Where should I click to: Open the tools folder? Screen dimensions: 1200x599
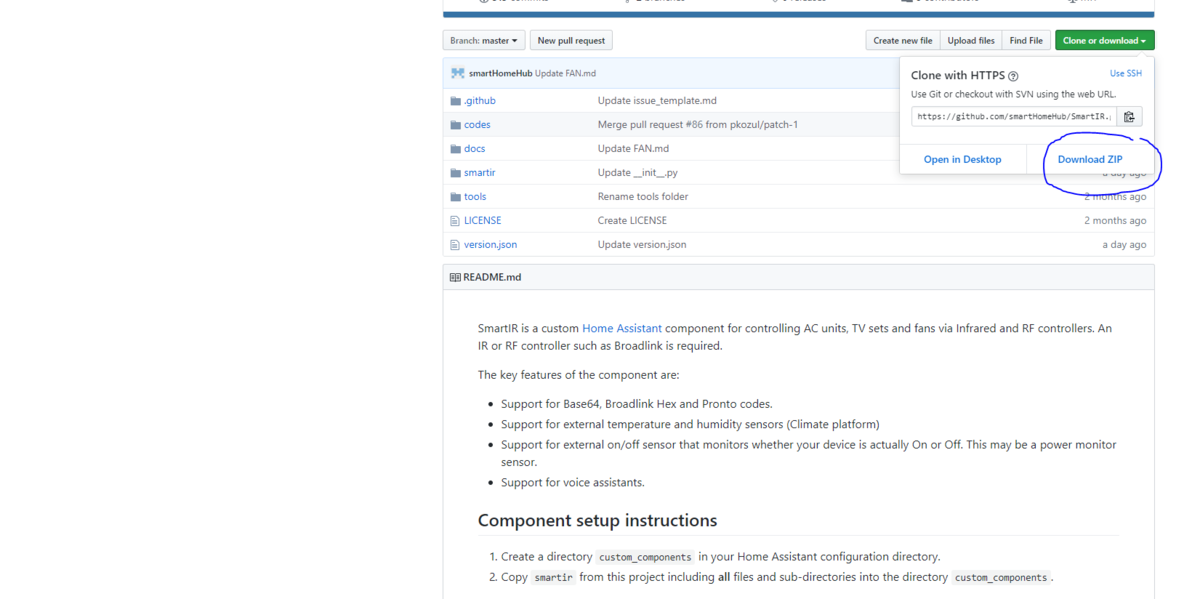click(475, 197)
